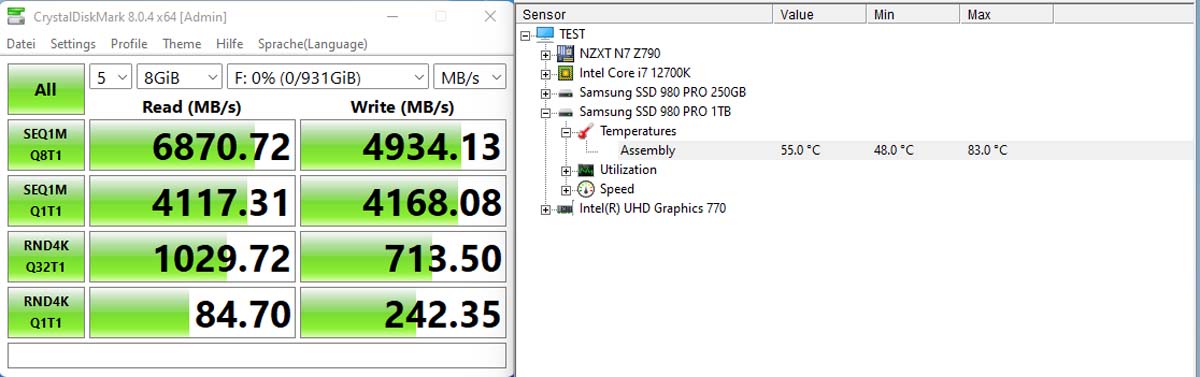Select the Assembly temperature row

(857, 151)
